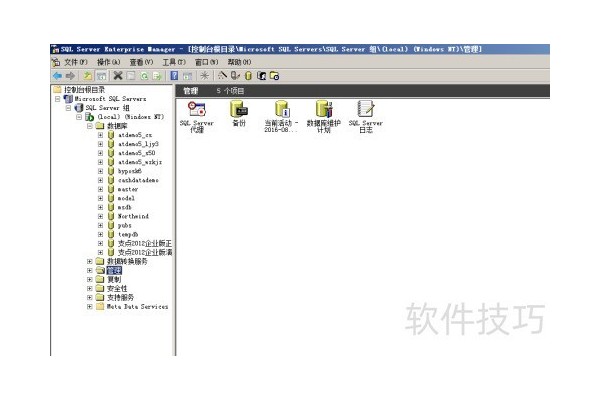Select the Meta Data Services label

tap(137, 307)
